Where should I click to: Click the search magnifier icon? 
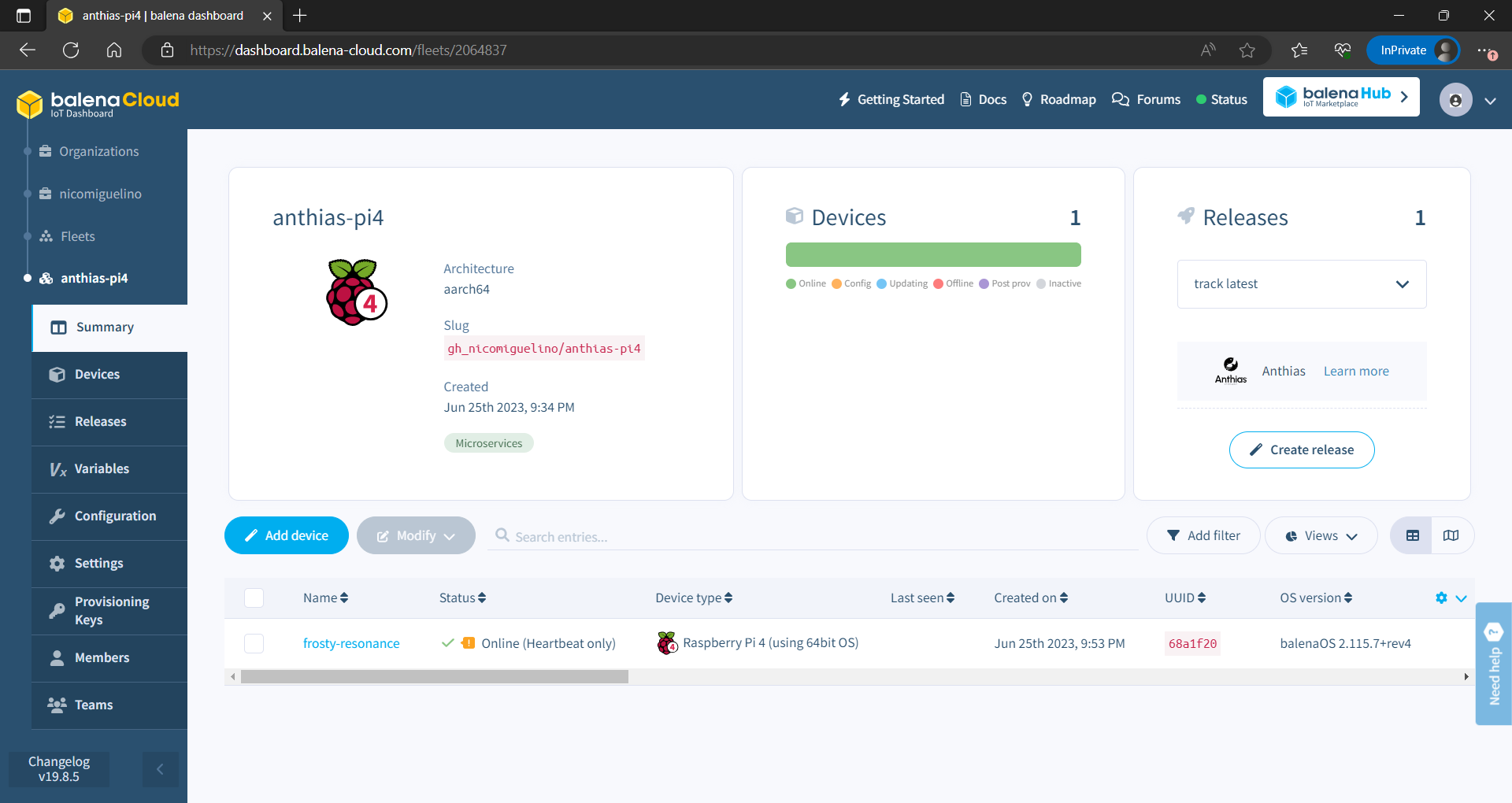pos(502,535)
